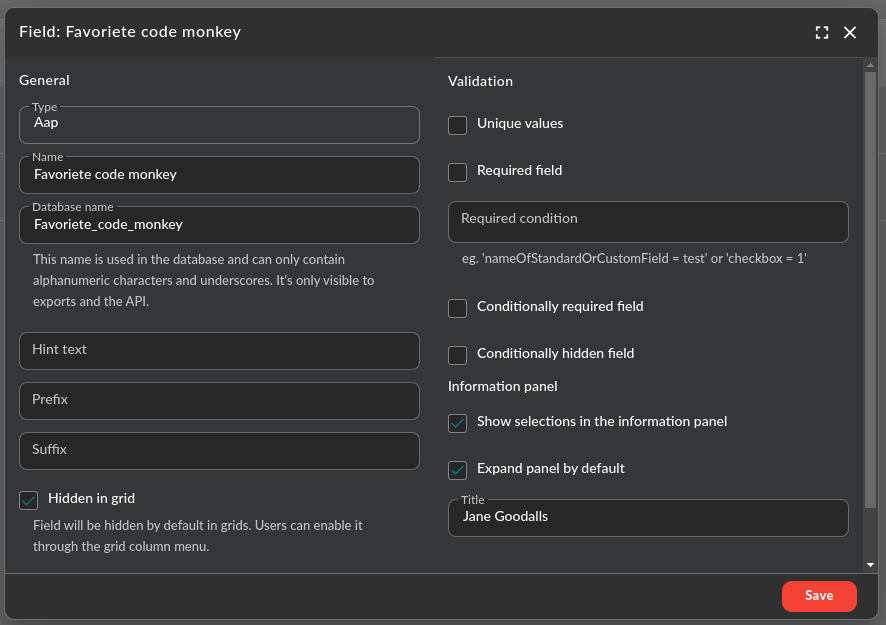This screenshot has width=886, height=625.
Task: Enable the Unique values checkbox
Action: tap(457, 125)
